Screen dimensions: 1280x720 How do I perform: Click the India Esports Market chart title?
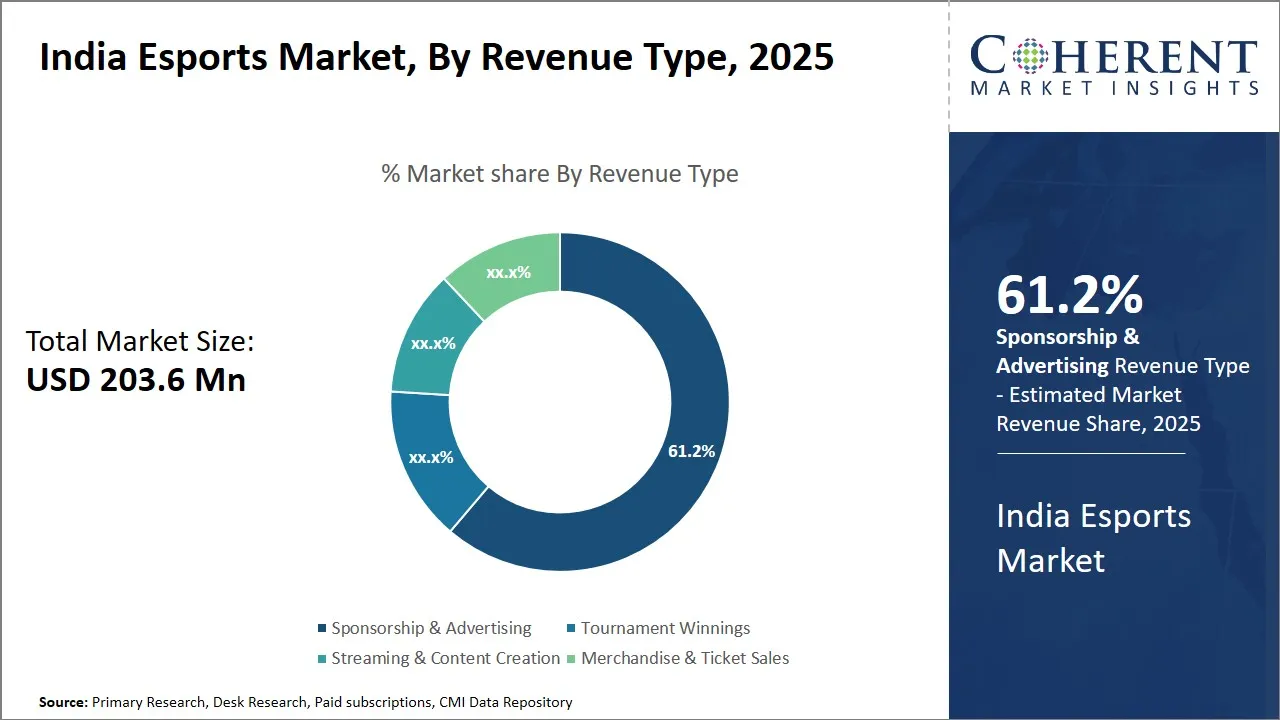click(436, 57)
